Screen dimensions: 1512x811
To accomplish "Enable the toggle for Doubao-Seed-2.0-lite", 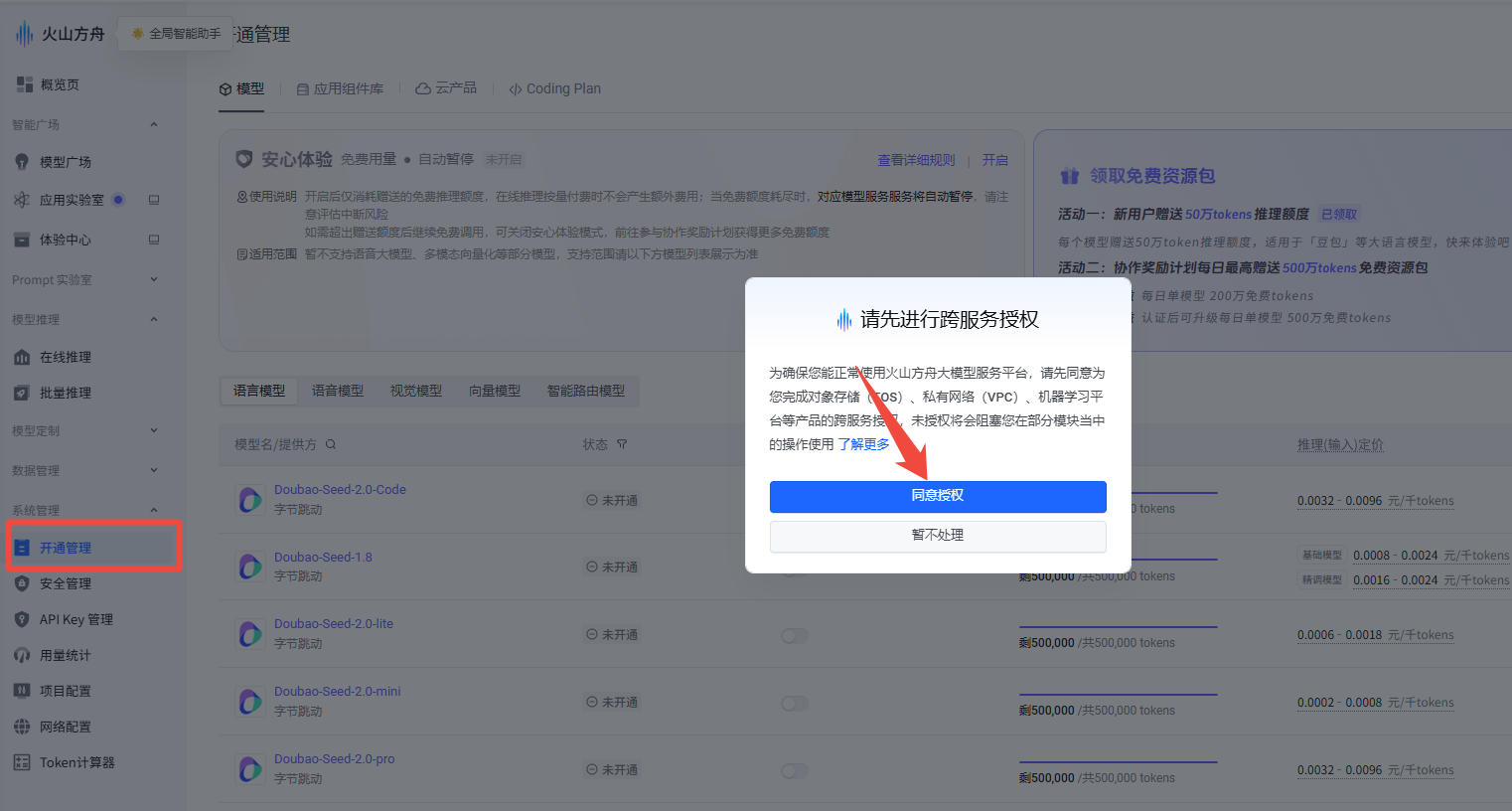I will pos(795,635).
